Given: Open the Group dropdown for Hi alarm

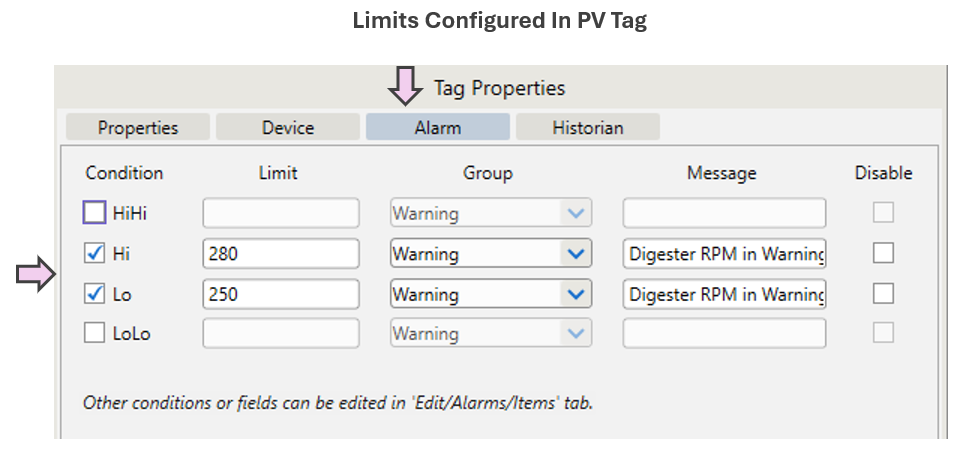Looking at the screenshot, I should tap(574, 254).
